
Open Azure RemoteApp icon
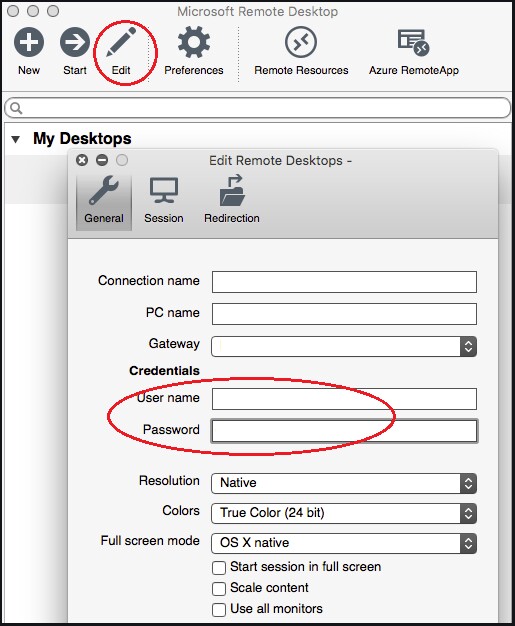point(413,42)
